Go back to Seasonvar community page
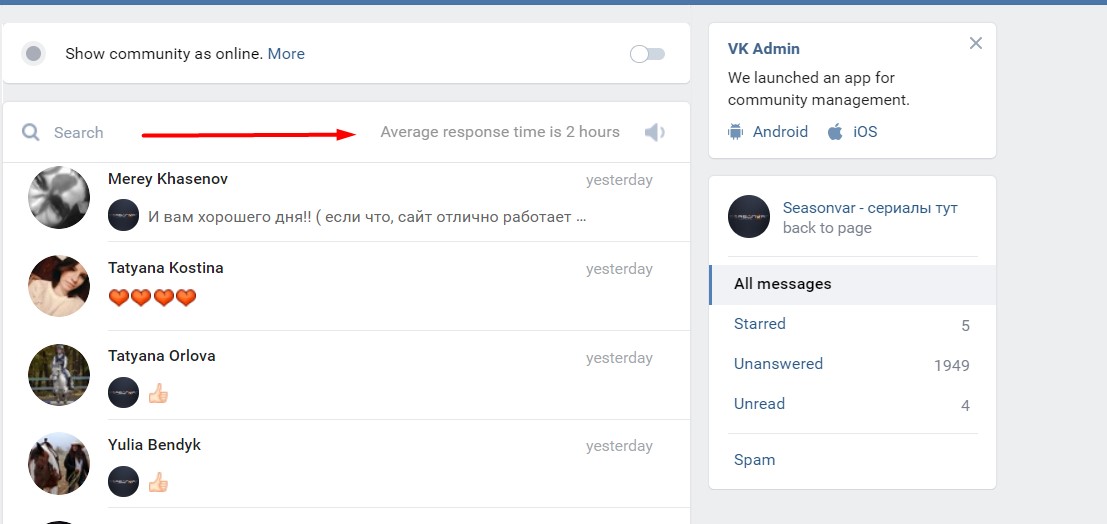Screen dimensions: 1107x524 click(x=827, y=228)
